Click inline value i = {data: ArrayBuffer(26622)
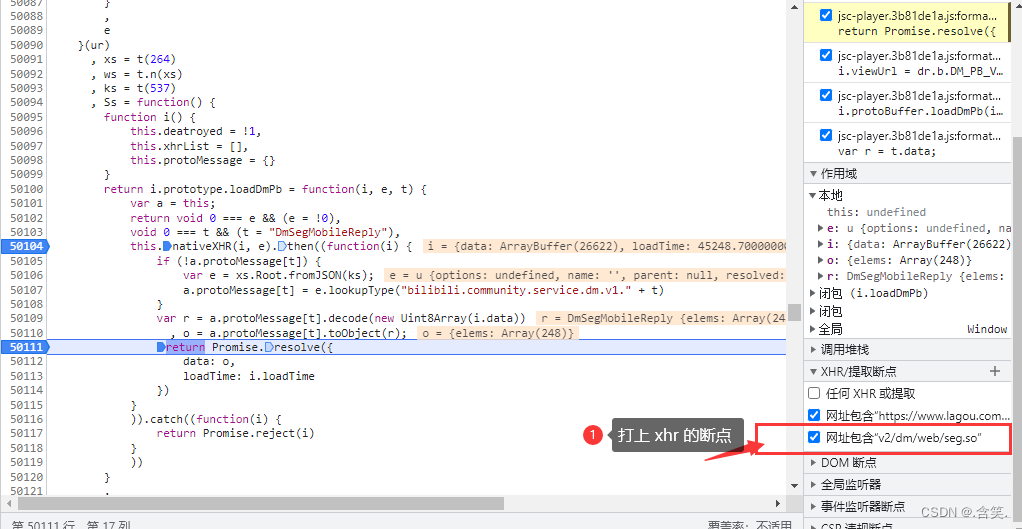 (x=605, y=246)
